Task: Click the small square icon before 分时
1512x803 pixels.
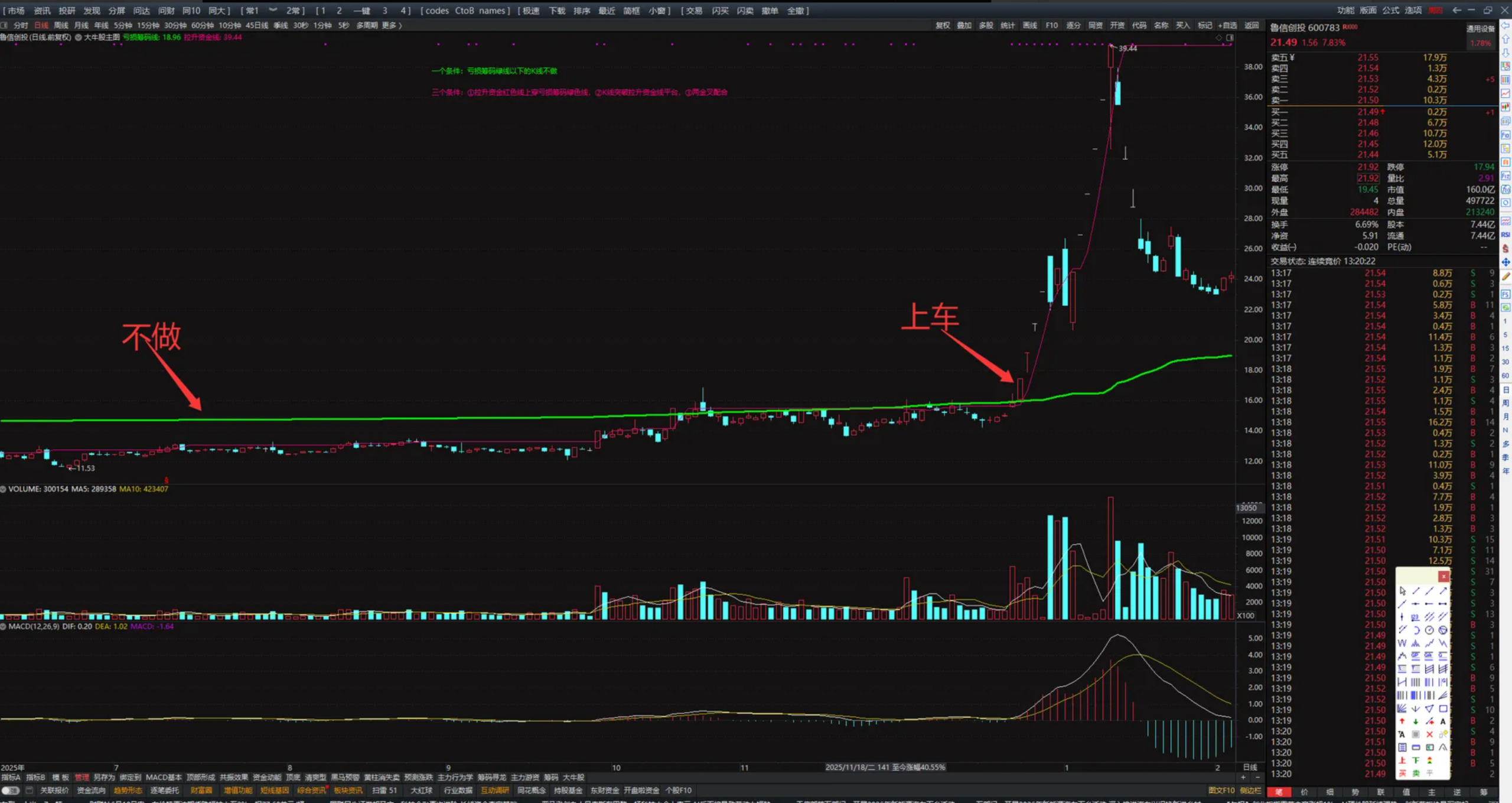Action: (x=4, y=25)
